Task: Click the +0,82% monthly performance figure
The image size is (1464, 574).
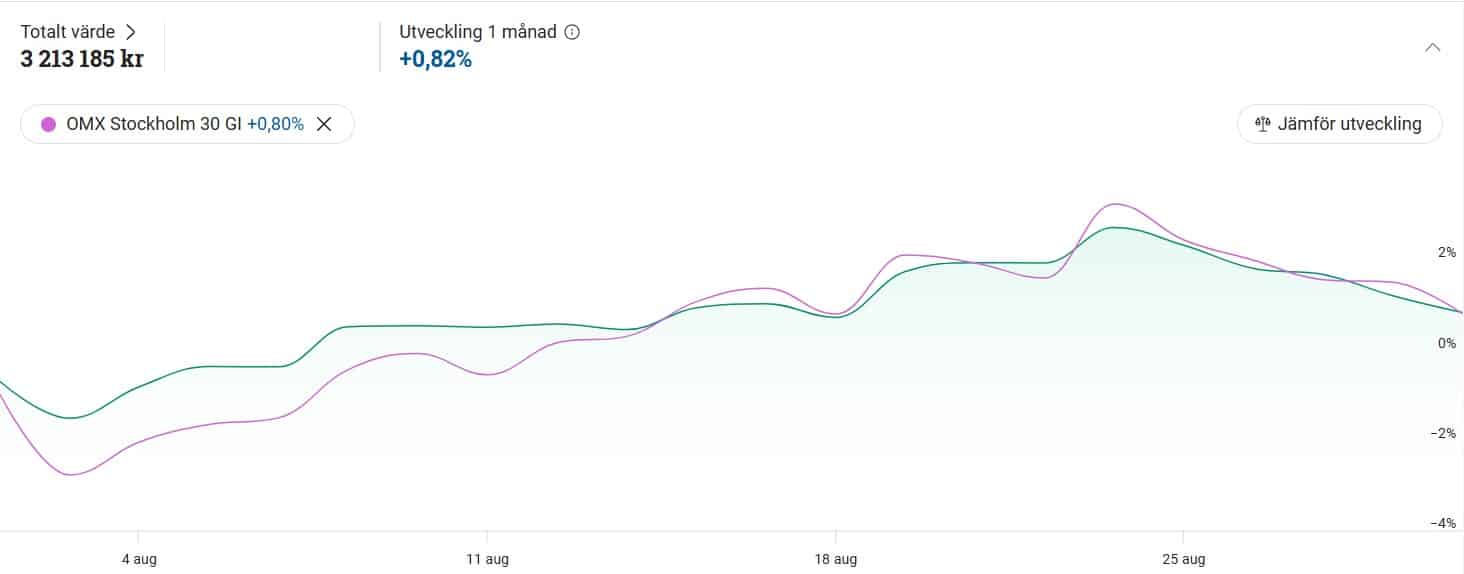Action: coord(435,60)
